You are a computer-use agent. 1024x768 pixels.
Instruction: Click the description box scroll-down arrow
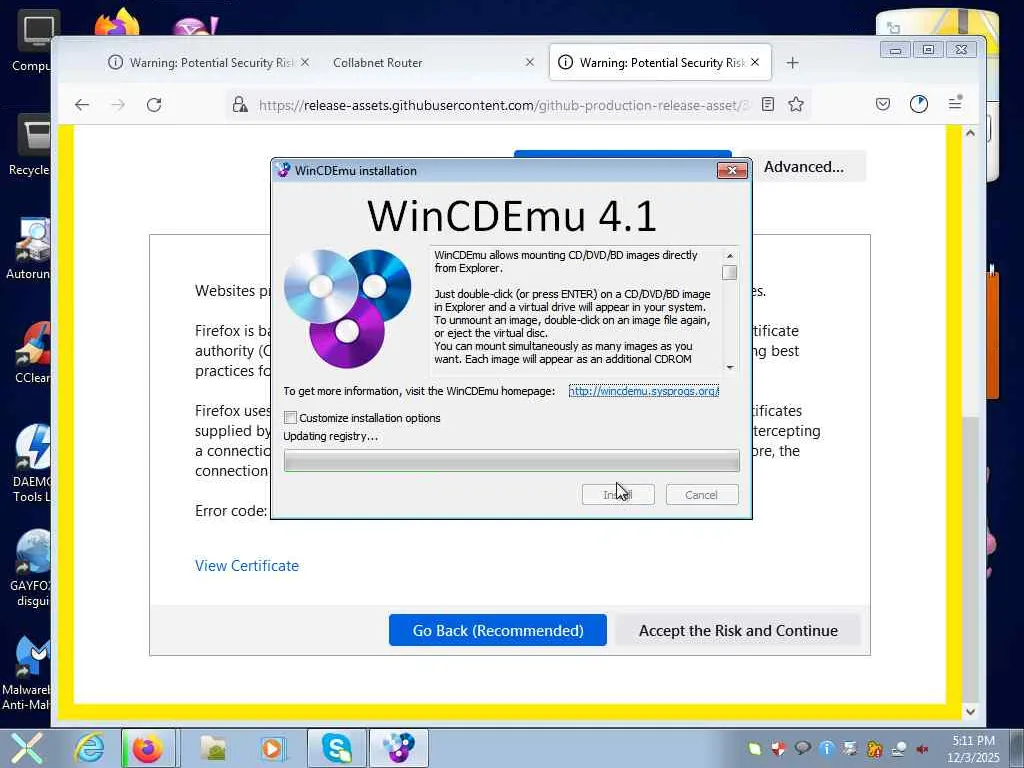tap(729, 367)
